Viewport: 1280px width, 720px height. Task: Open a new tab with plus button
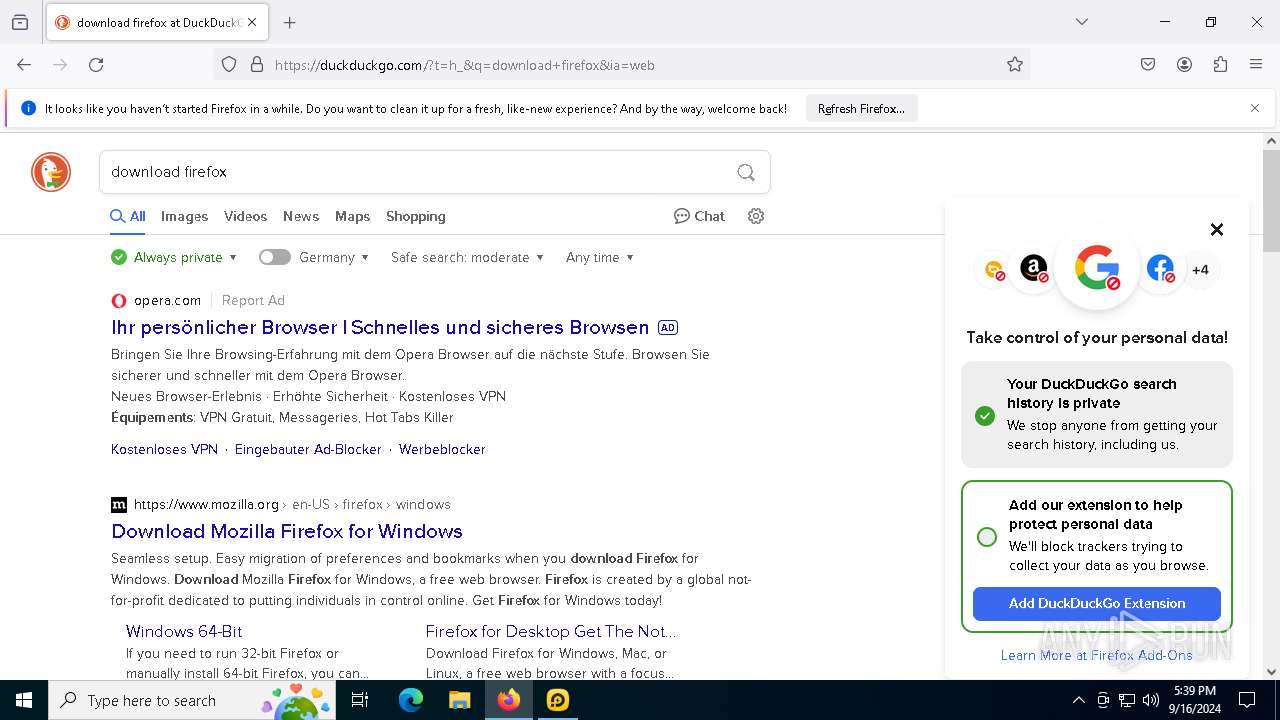[x=290, y=22]
